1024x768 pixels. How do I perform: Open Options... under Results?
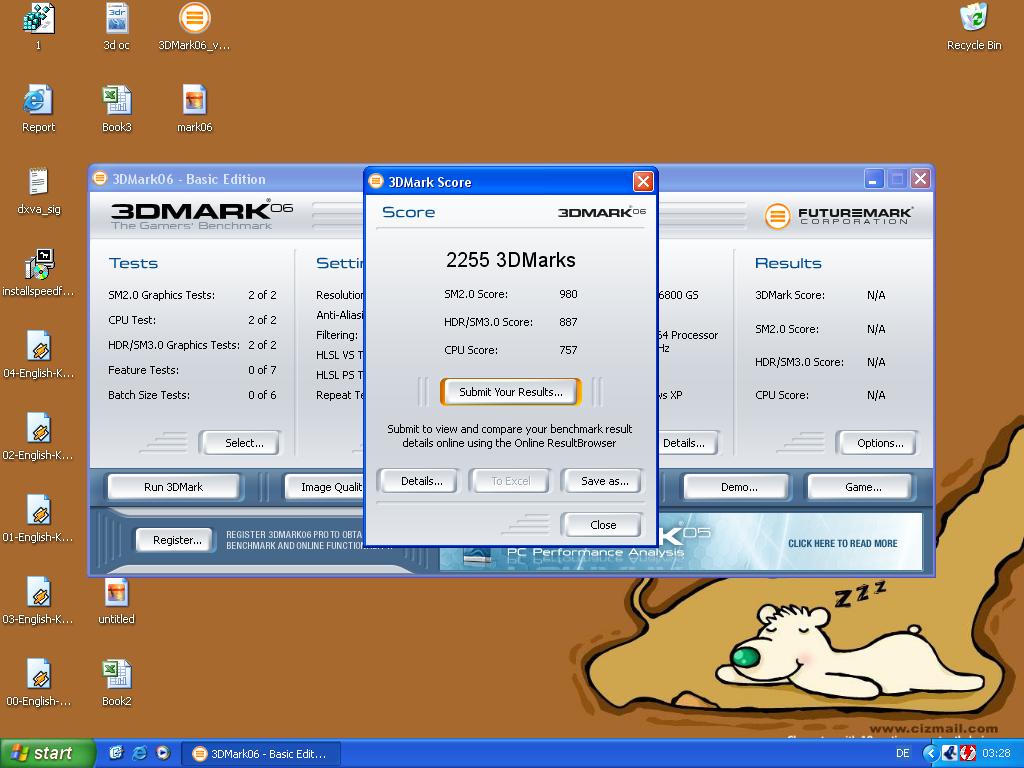(x=880, y=443)
